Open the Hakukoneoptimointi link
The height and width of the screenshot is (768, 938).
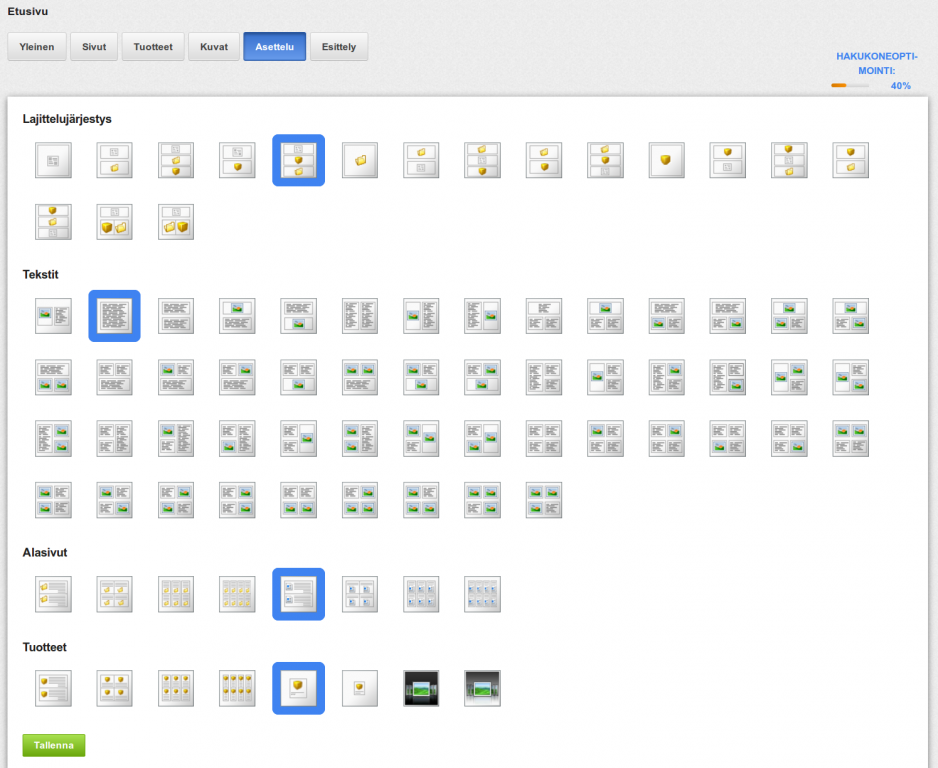pyautogui.click(x=876, y=63)
